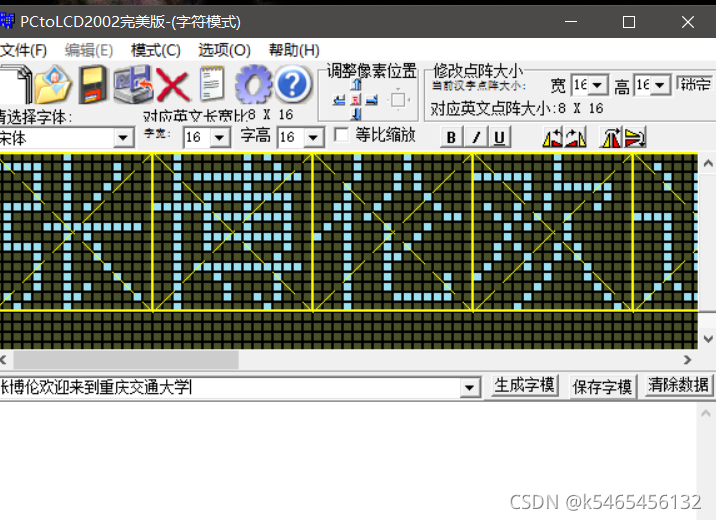Click the save-as disk icon with arrow
Screen dimensions: 716x520
(x=132, y=84)
